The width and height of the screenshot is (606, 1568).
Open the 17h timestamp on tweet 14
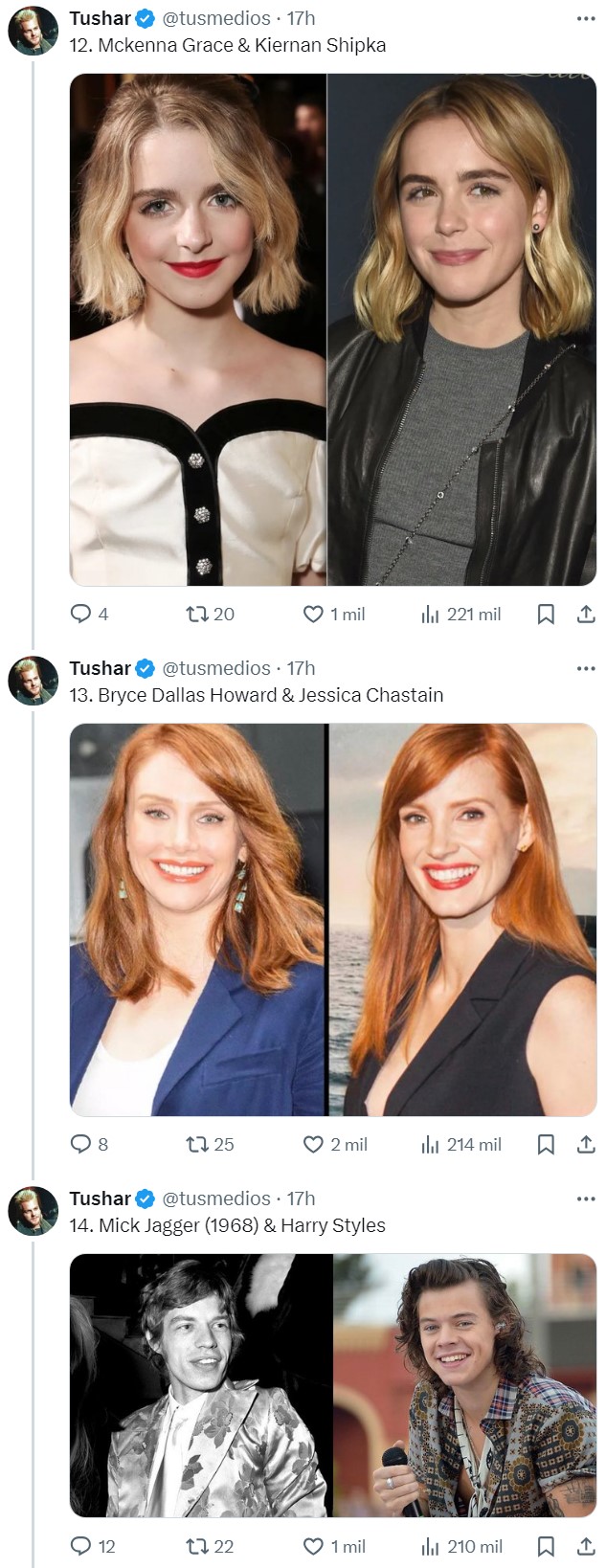(x=301, y=1198)
